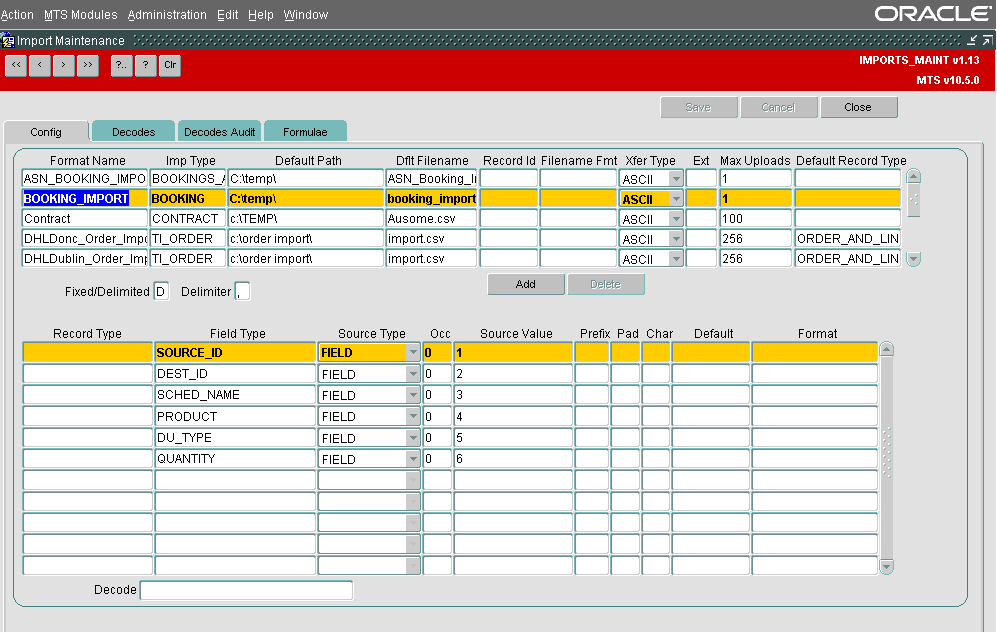Click the c:\TEMP\ default path cell
997x632 pixels.
[x=306, y=219]
